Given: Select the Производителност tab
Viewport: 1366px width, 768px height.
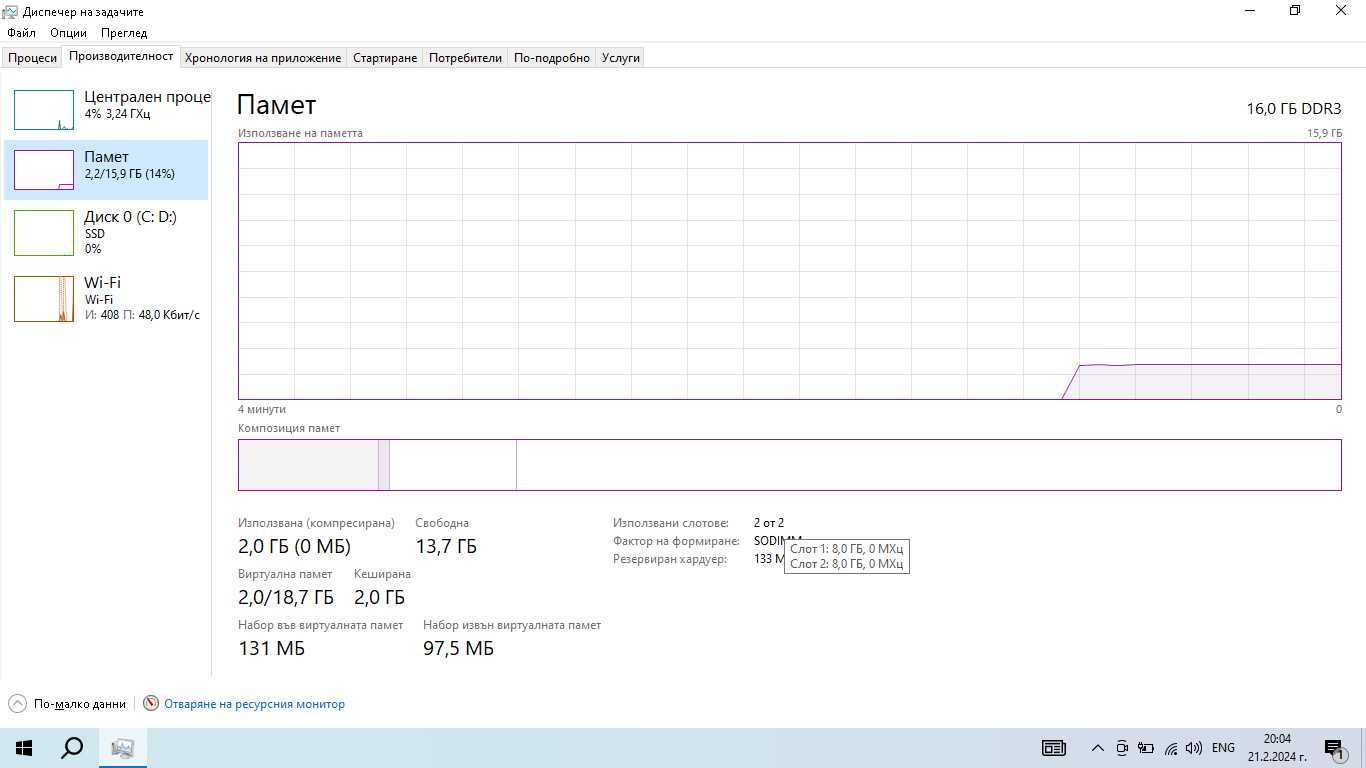Looking at the screenshot, I should tap(121, 57).
